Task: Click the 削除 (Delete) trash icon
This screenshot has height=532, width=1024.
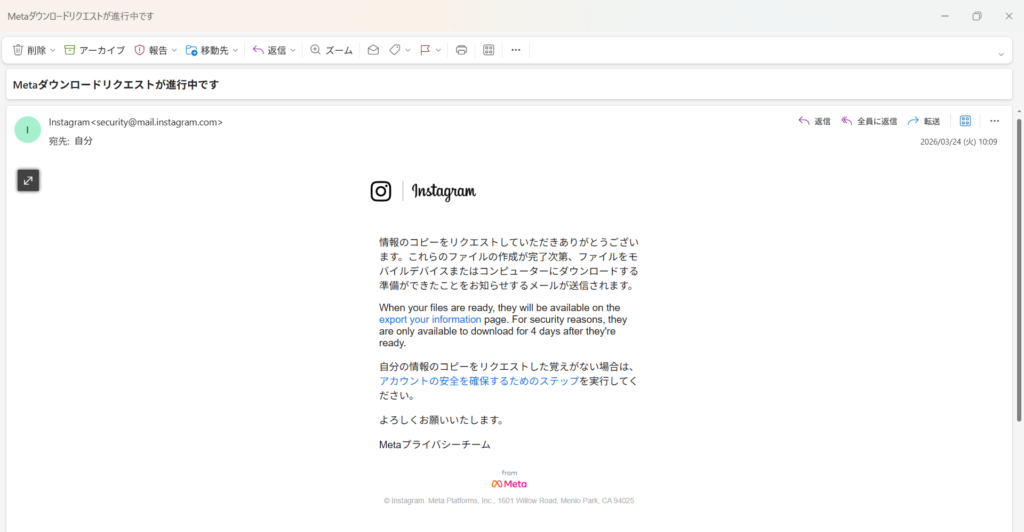Action: coord(18,50)
